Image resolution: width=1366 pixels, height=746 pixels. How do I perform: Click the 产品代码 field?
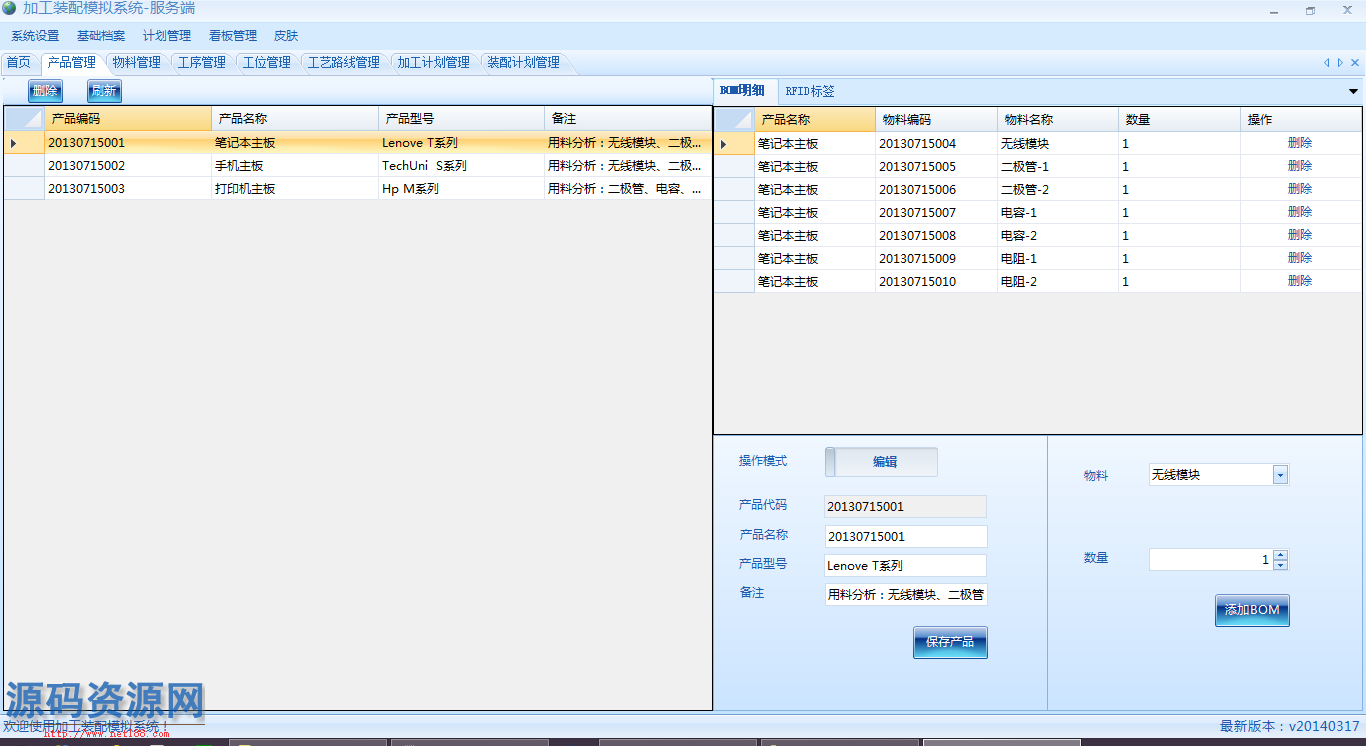pyautogui.click(x=905, y=507)
